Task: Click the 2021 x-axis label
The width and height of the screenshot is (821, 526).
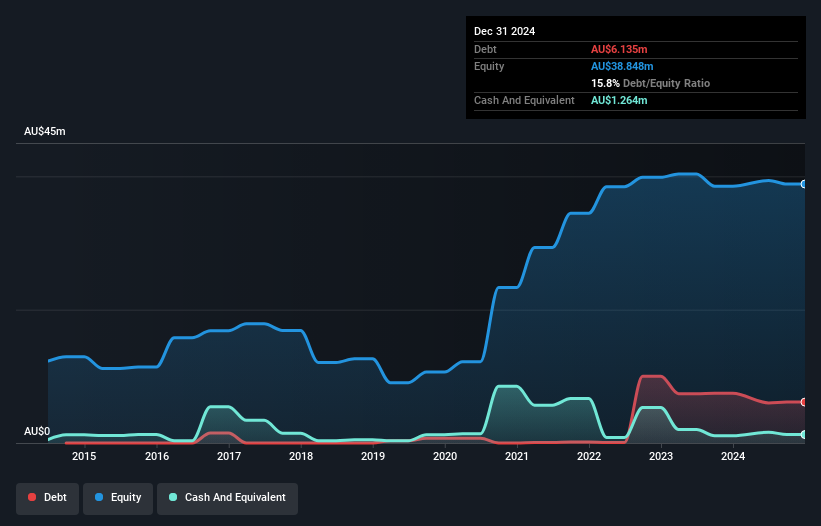Action: (517, 456)
